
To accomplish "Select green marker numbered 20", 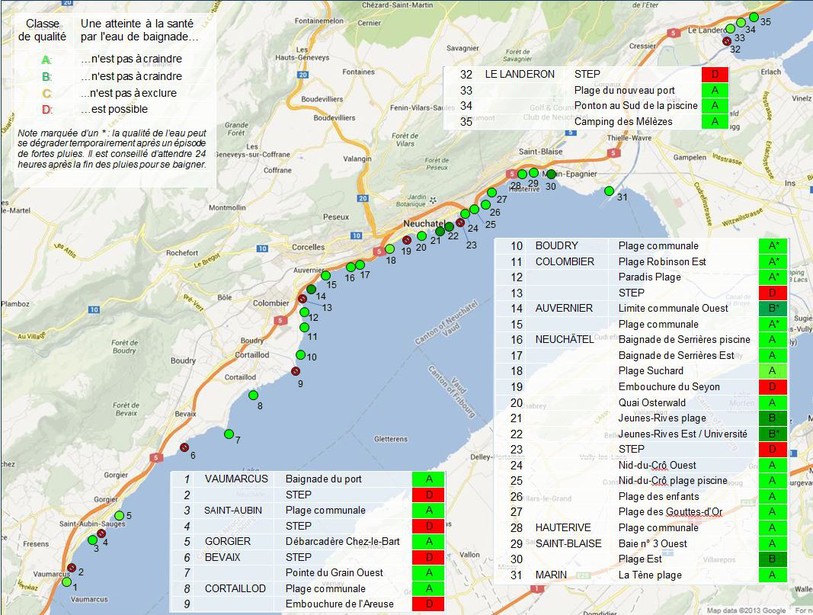I will 422,236.
